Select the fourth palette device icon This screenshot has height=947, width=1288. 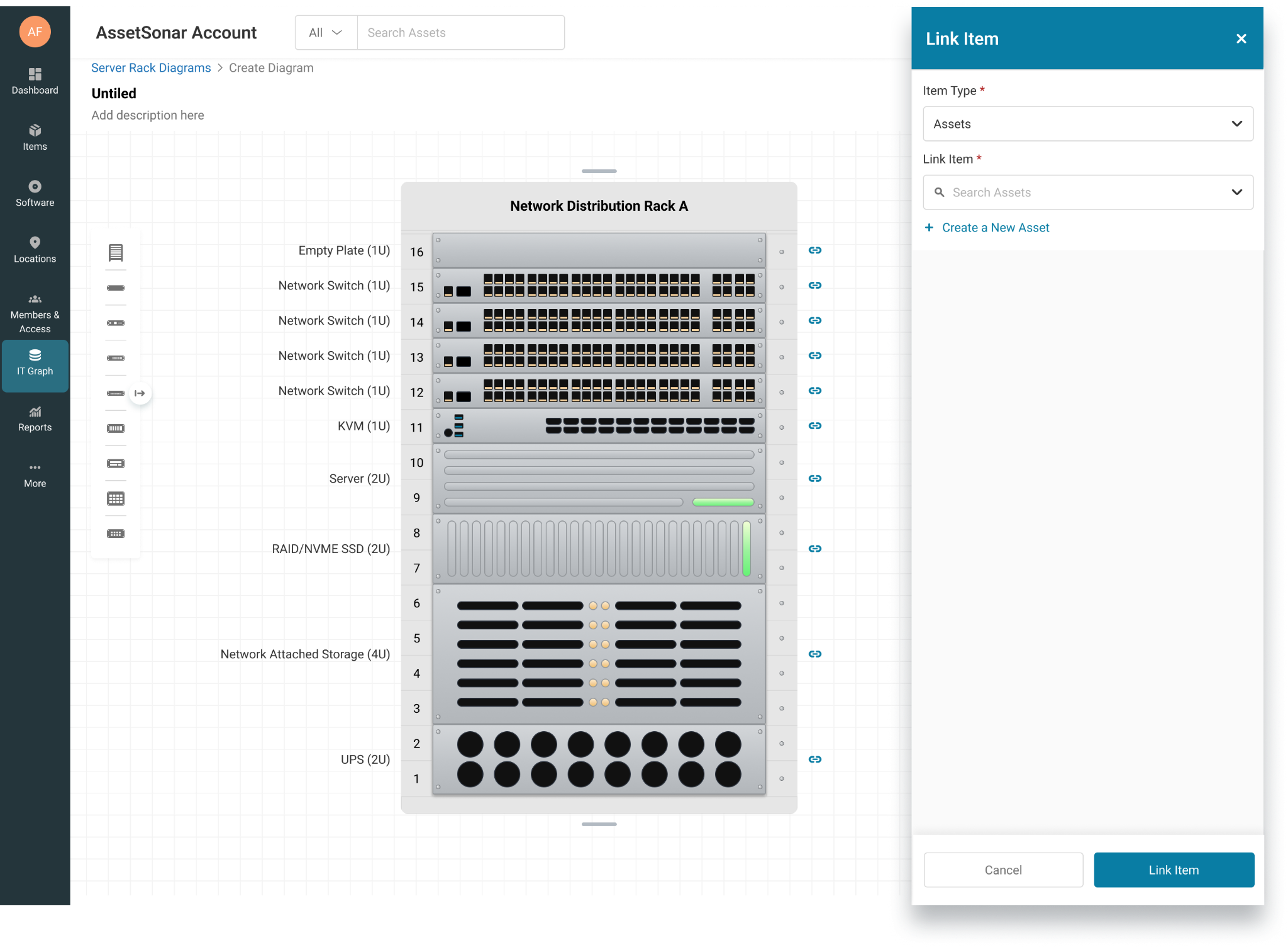pyautogui.click(x=116, y=358)
